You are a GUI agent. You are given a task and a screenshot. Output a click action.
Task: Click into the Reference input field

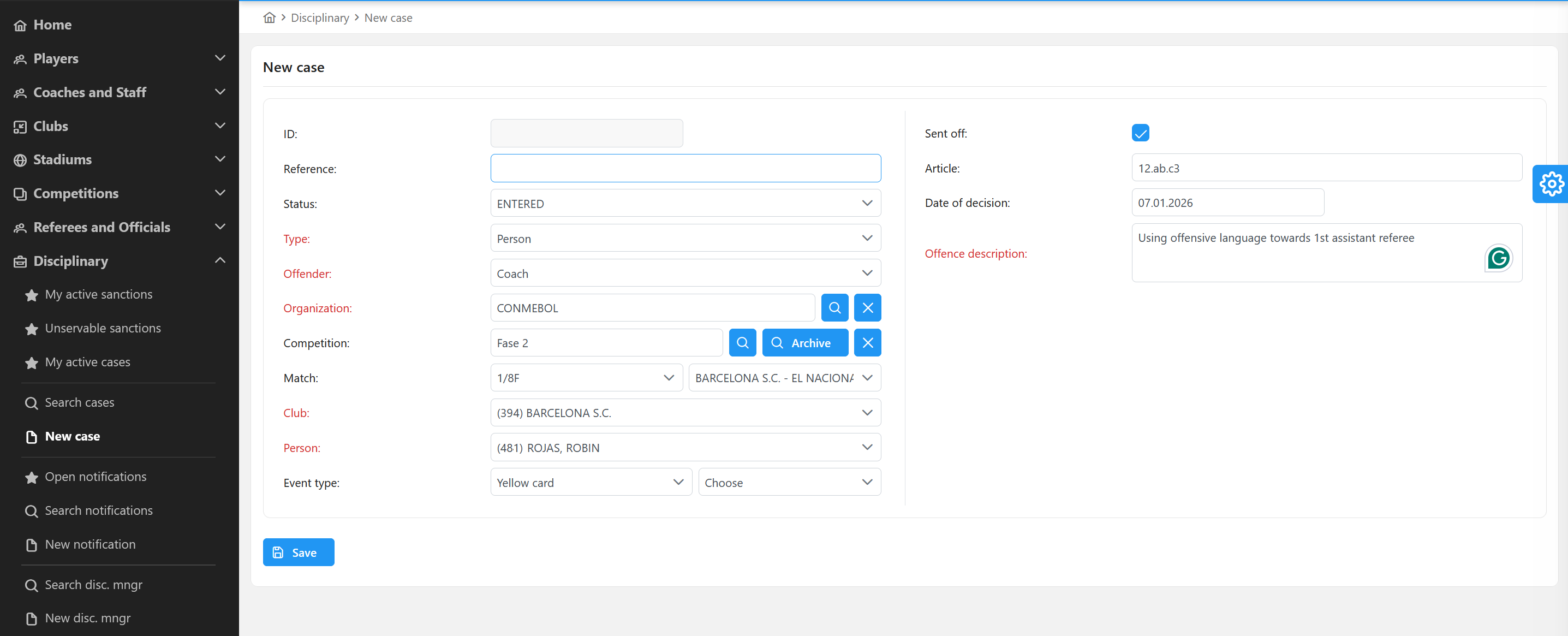(x=685, y=169)
